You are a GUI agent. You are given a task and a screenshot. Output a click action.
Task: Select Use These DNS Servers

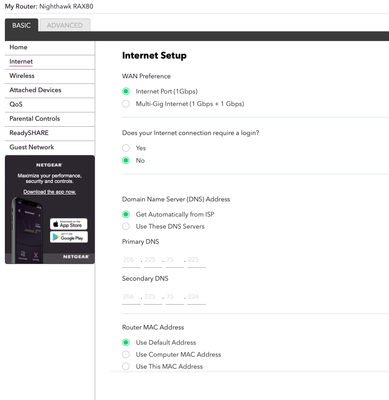coord(126,227)
